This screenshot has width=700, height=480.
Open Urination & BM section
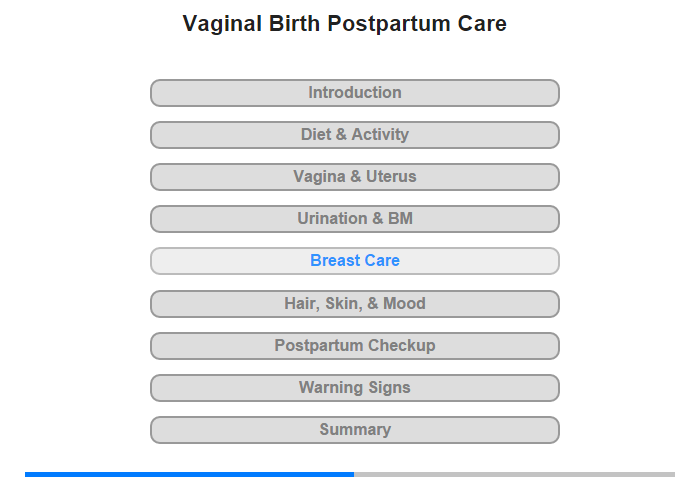click(x=354, y=219)
